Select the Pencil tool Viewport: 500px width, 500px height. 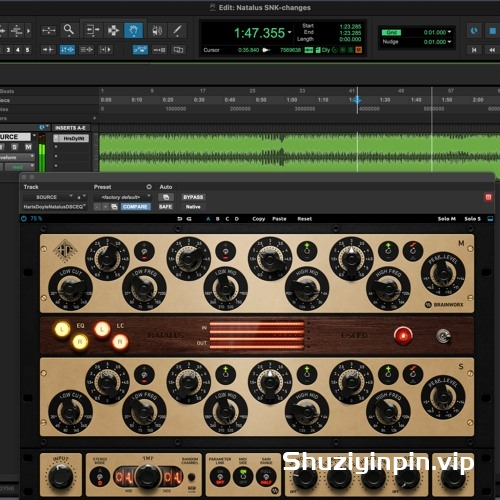(x=177, y=31)
